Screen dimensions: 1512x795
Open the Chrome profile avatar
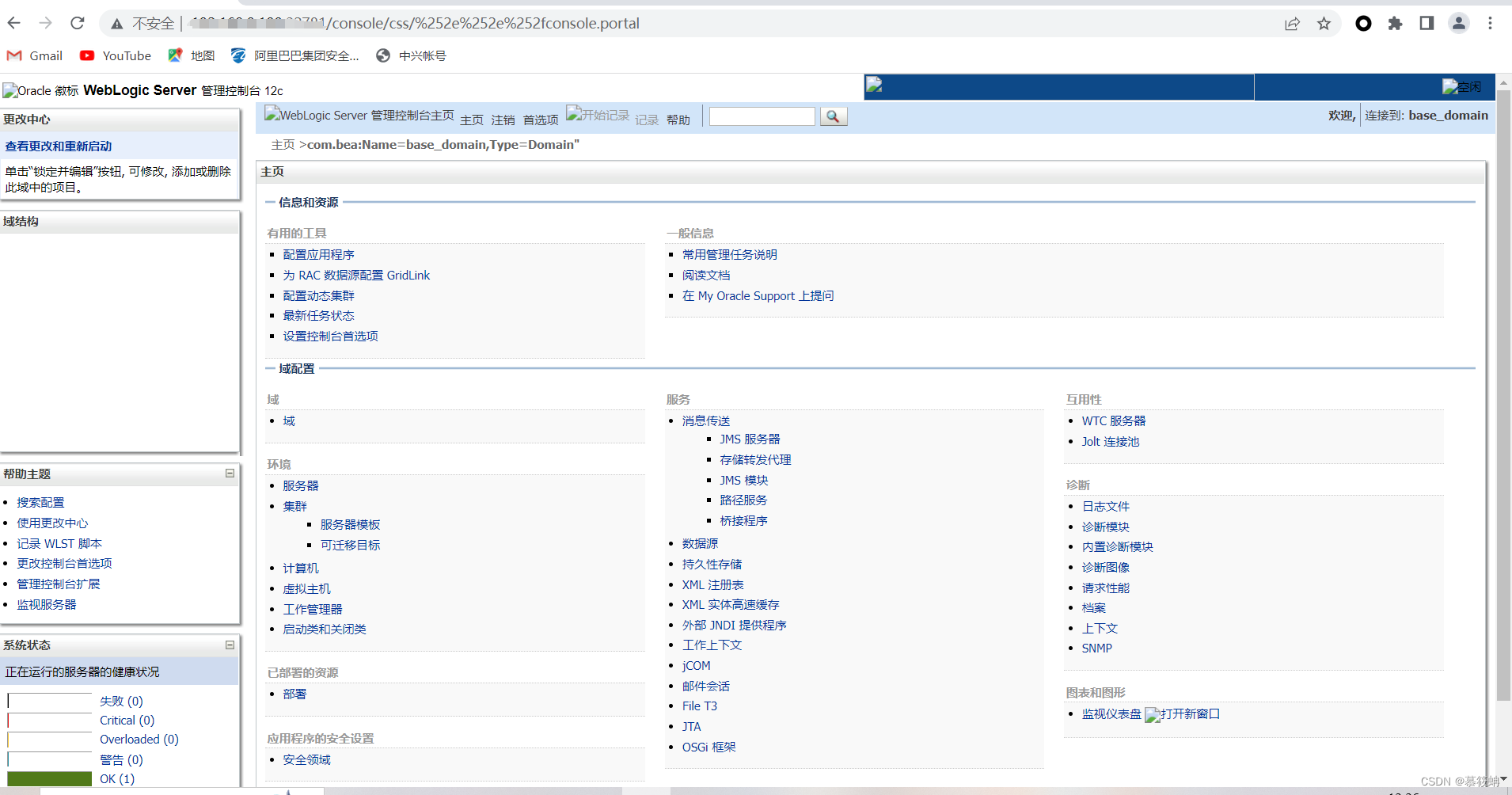[1458, 23]
